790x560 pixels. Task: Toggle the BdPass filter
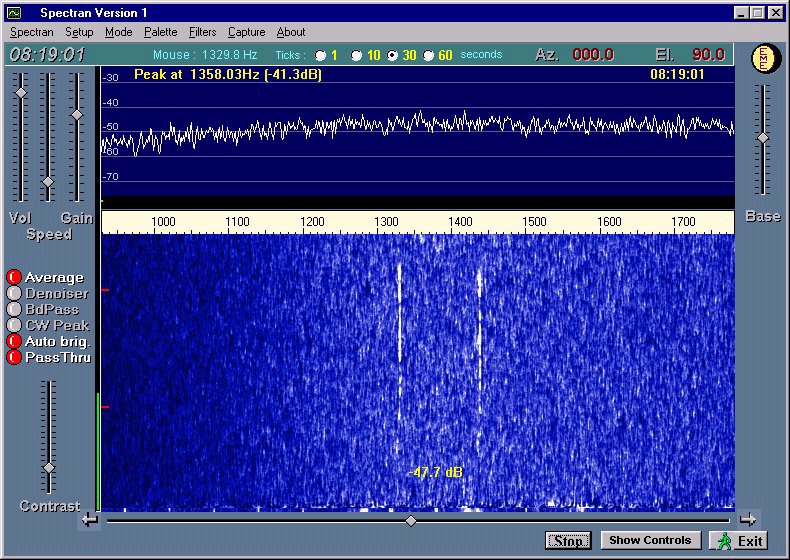[14, 310]
